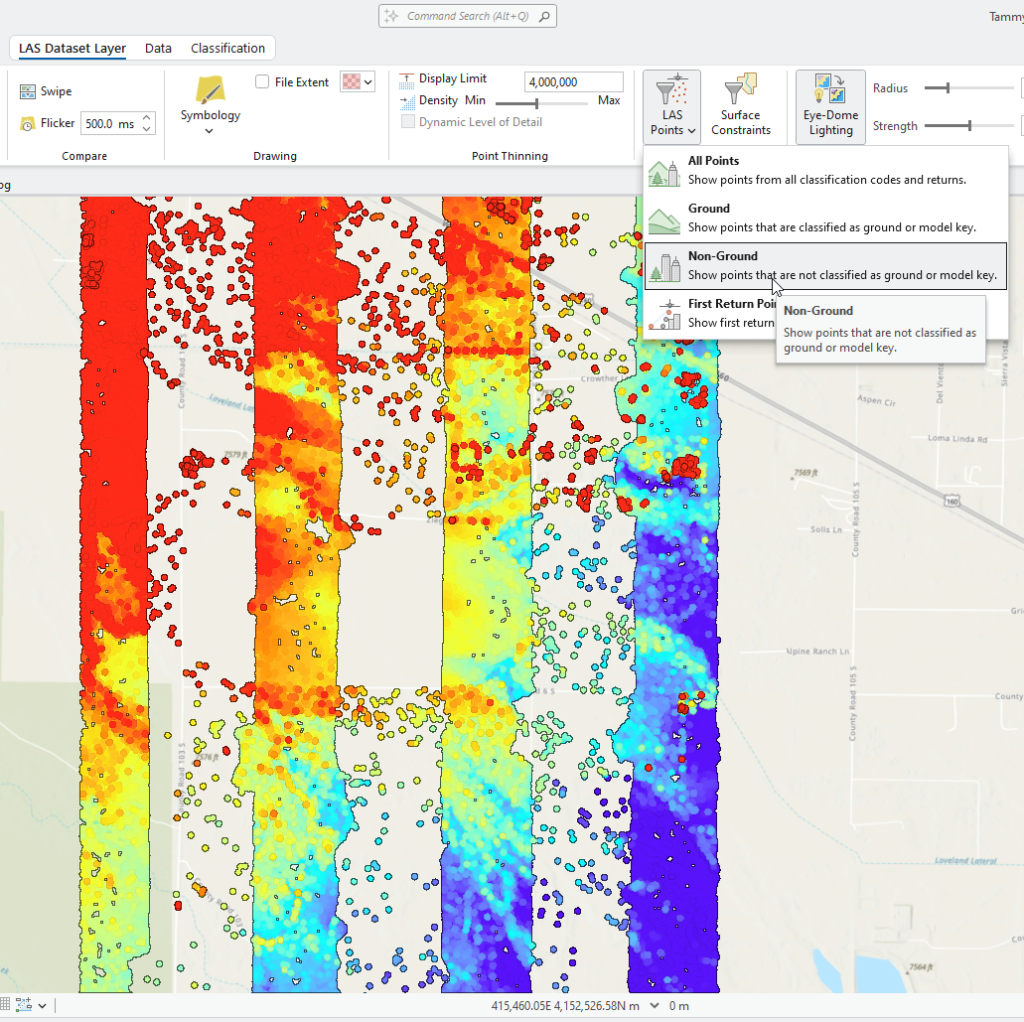
Task: Open the File Extent swatch dropdown
Action: click(367, 81)
